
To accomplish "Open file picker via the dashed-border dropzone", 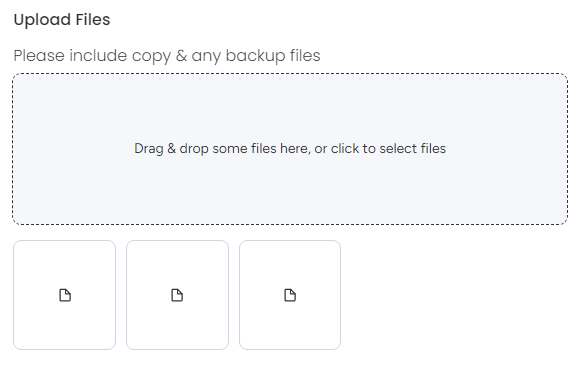I will coord(290,149).
